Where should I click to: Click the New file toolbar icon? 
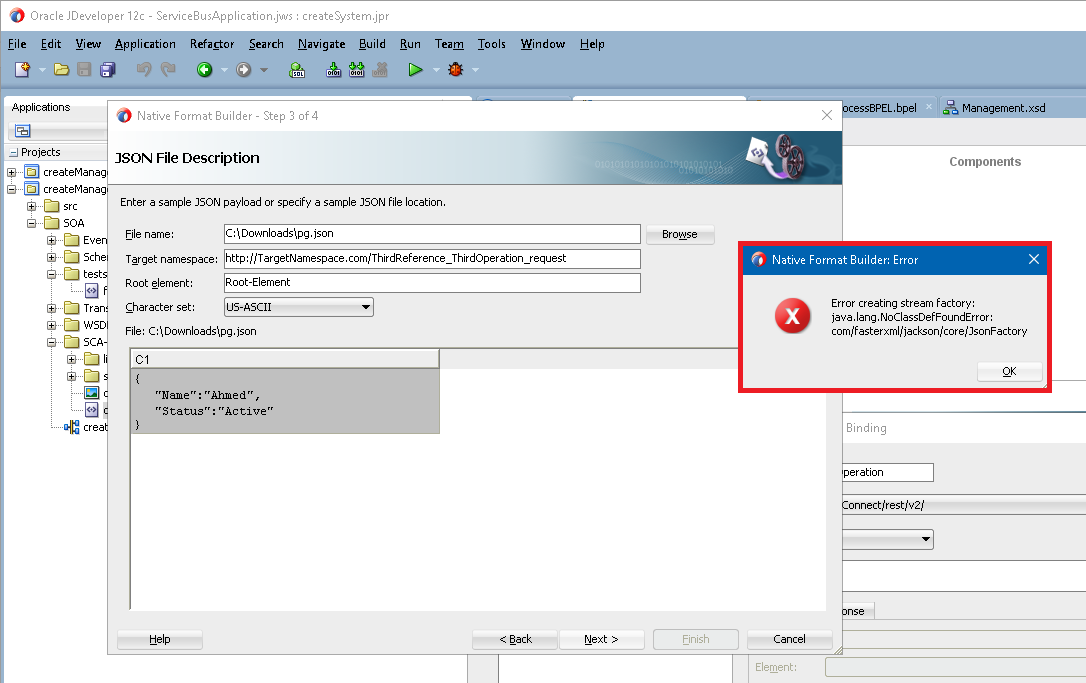click(22, 69)
